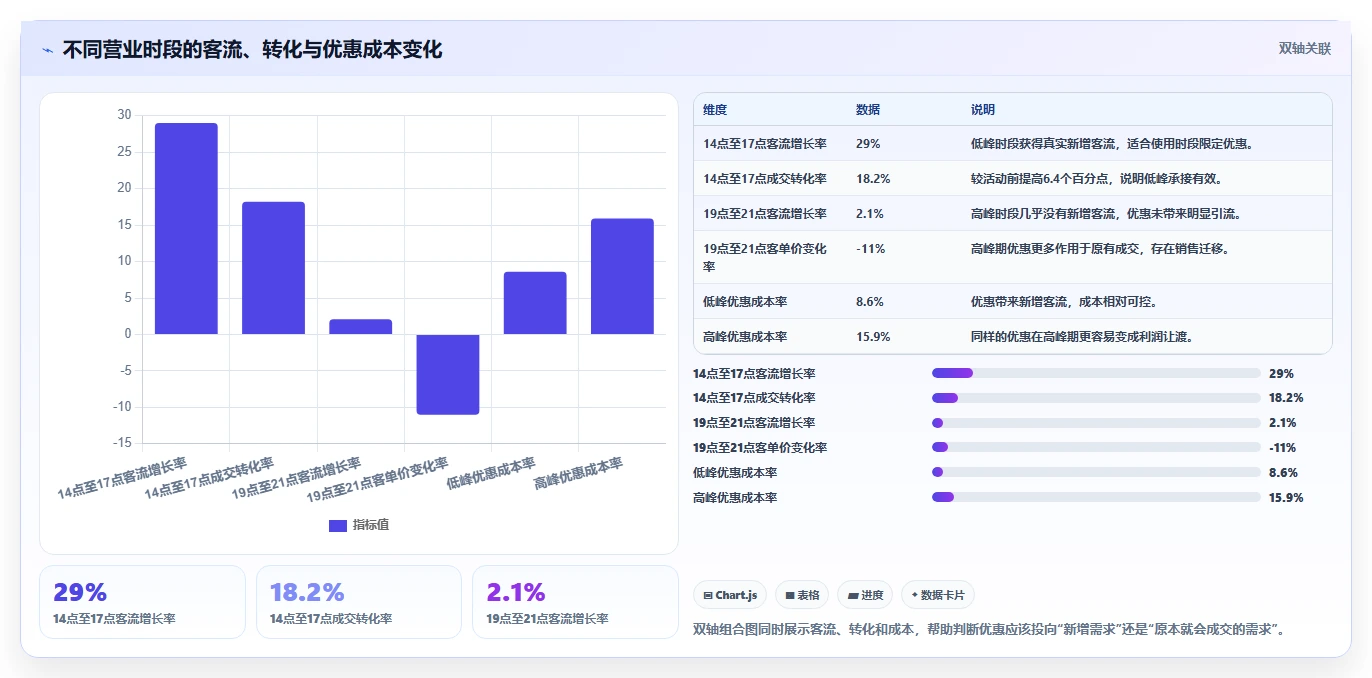
Task: Click table value 2.1%
Action: [870, 214]
